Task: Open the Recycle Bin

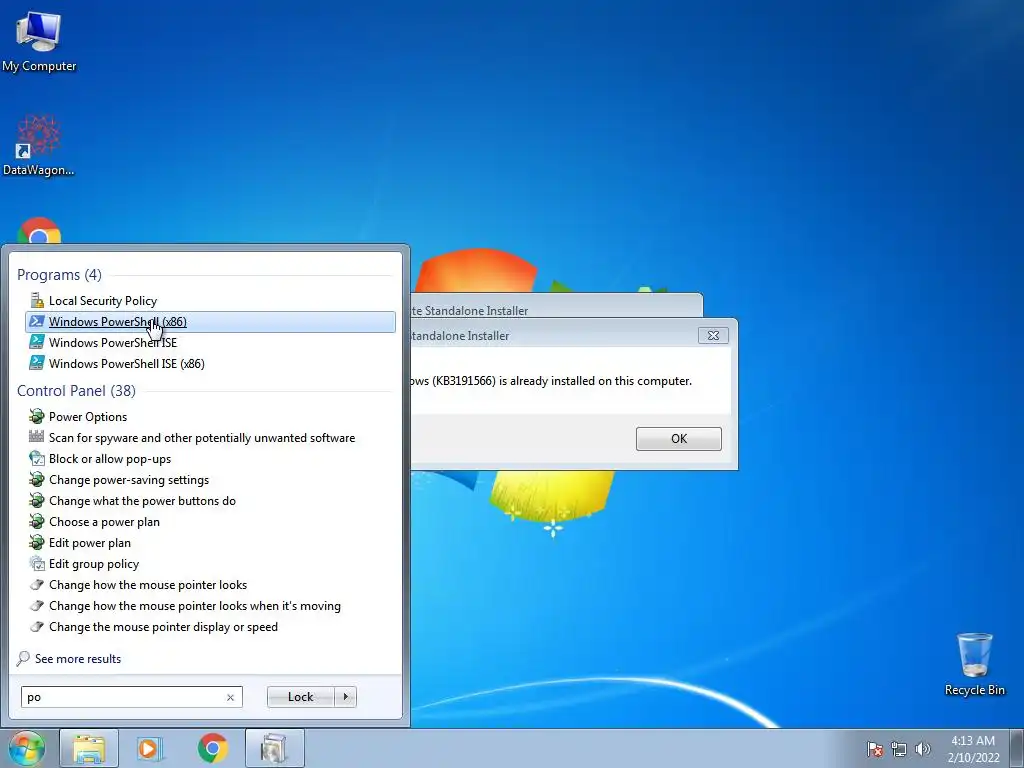Action: point(974,664)
